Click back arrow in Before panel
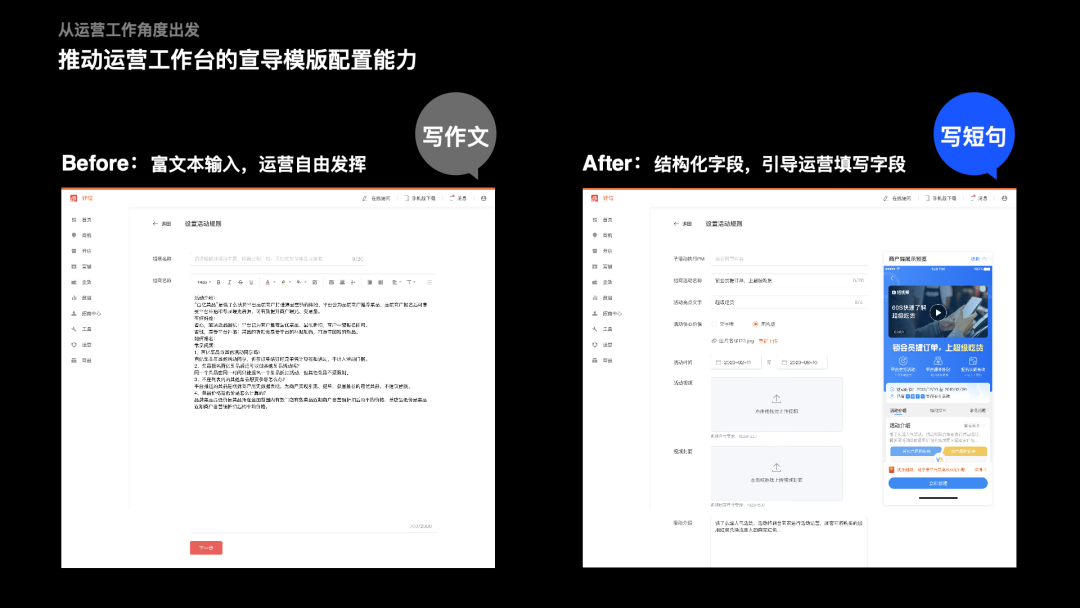The image size is (1080, 608). [155, 224]
